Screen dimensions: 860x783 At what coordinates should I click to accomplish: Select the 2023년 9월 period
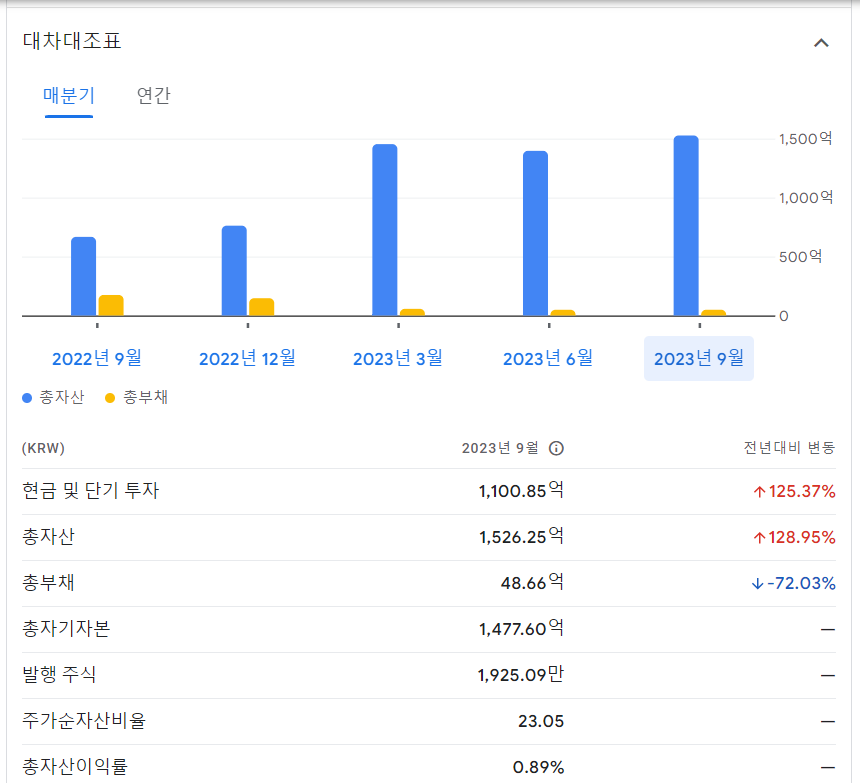pos(699,359)
